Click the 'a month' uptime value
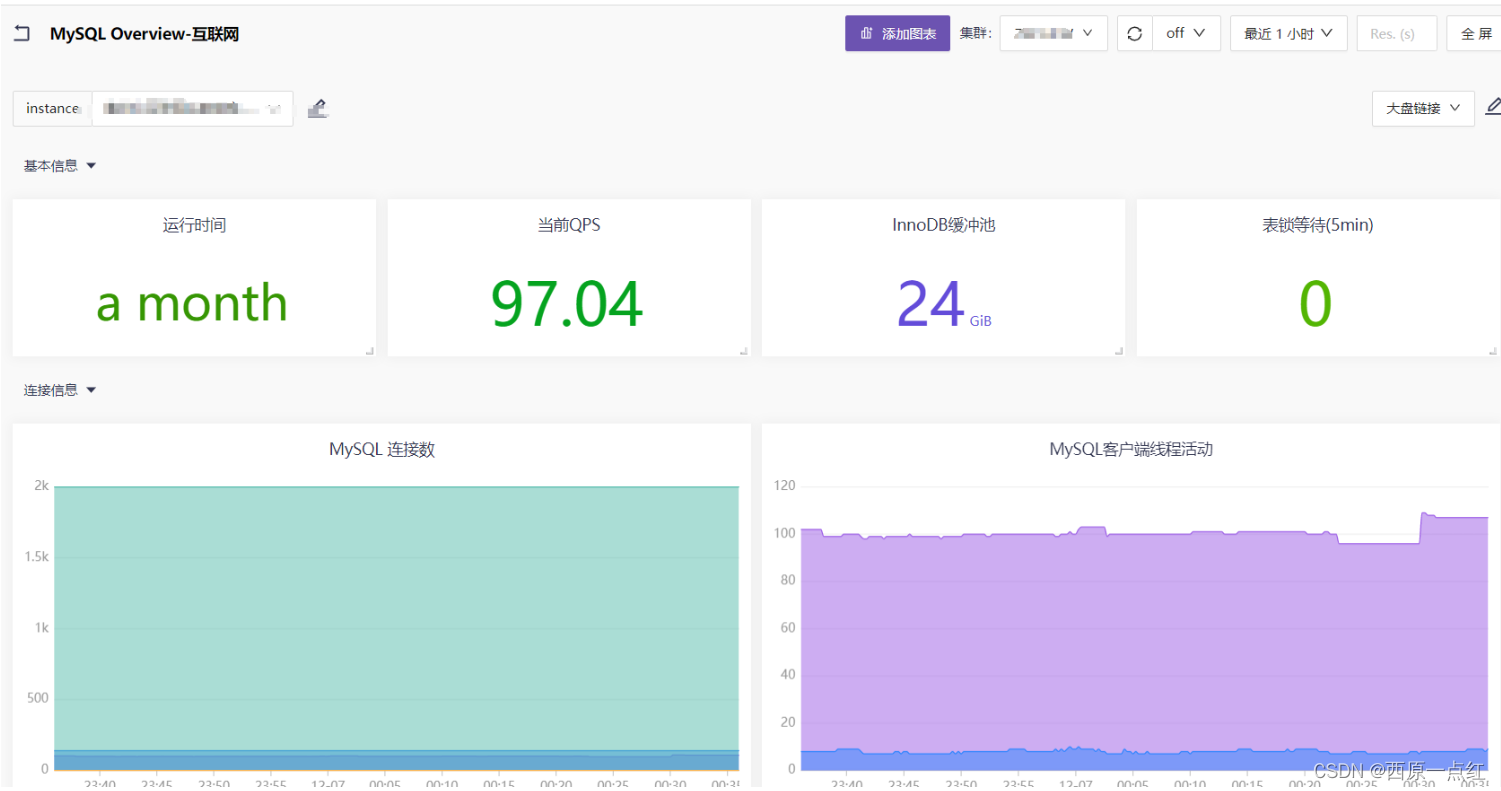The image size is (1501, 791). (192, 302)
